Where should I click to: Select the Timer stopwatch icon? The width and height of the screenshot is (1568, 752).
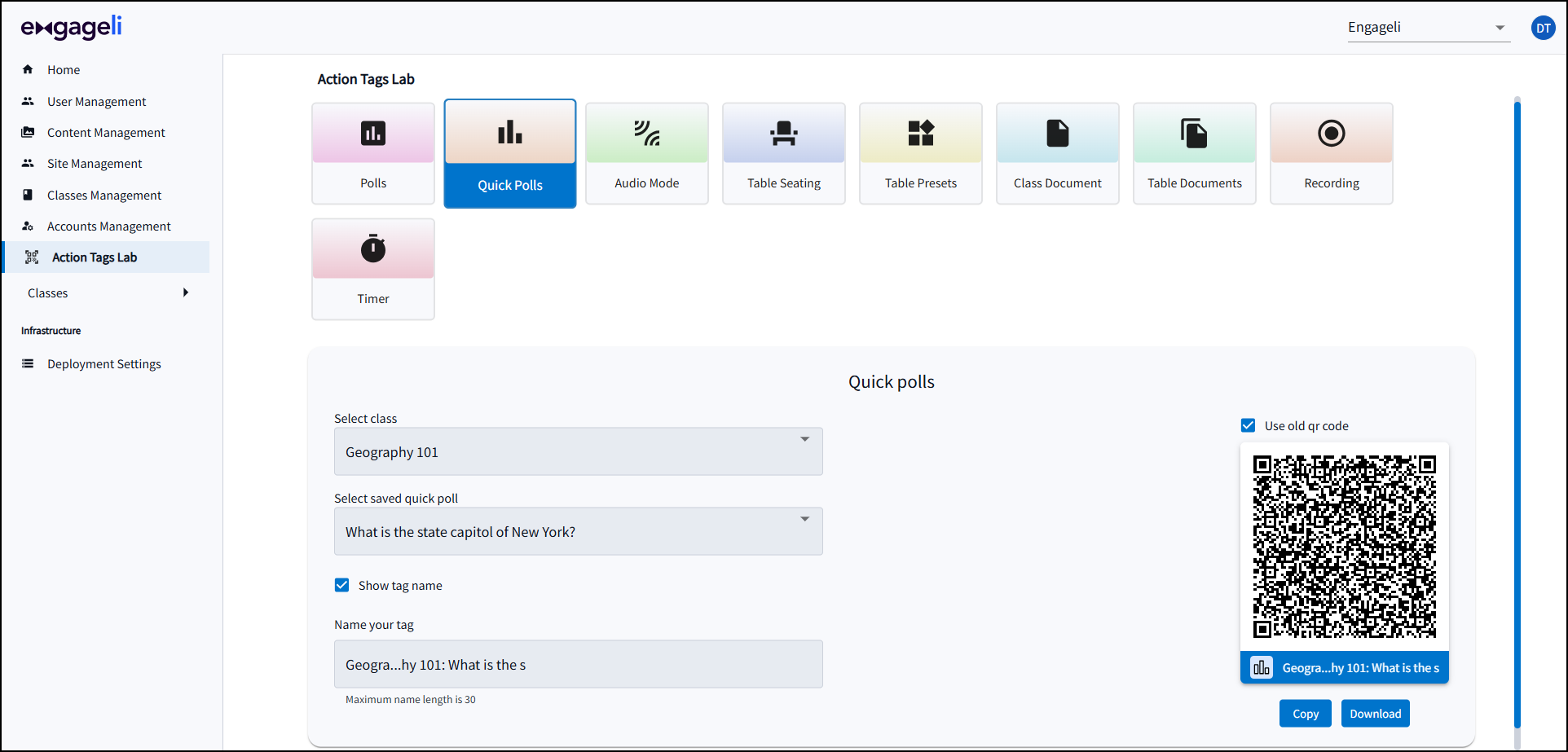pyautogui.click(x=373, y=248)
